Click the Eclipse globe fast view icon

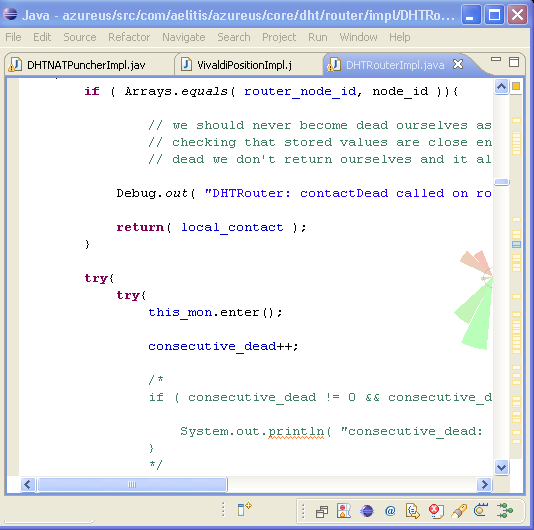(x=367, y=511)
